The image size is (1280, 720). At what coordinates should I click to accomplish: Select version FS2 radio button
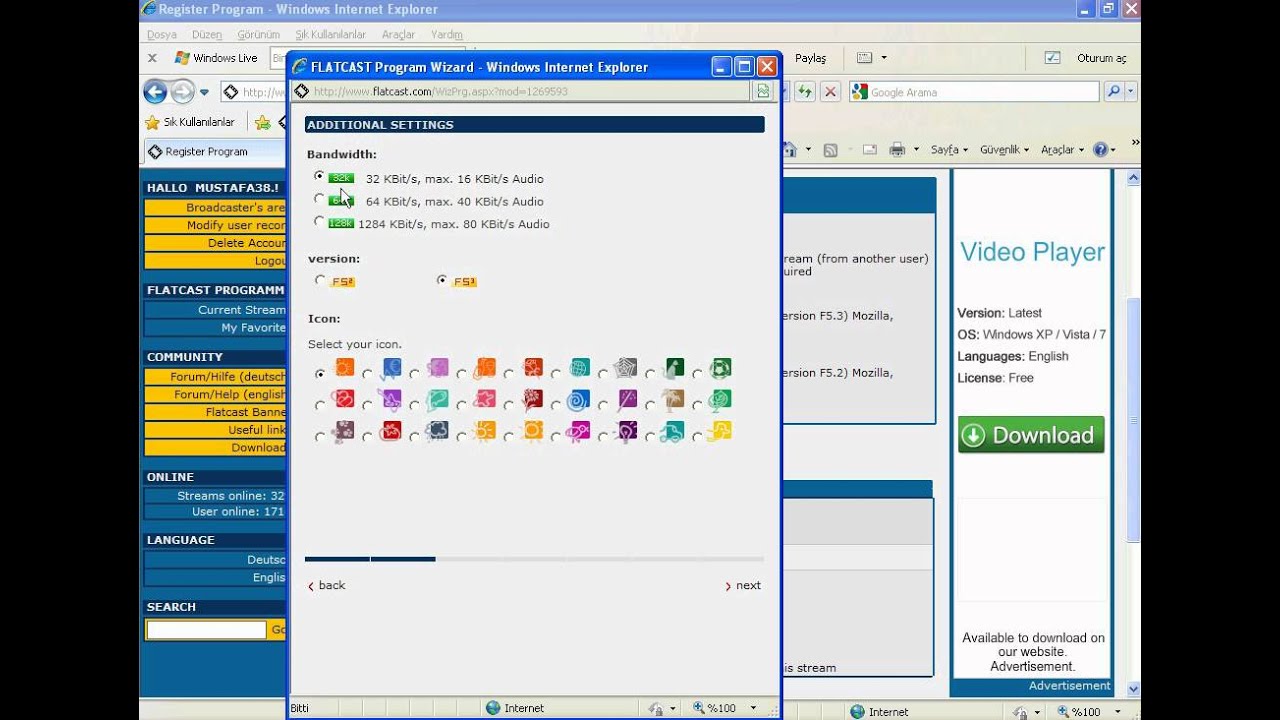tap(320, 280)
